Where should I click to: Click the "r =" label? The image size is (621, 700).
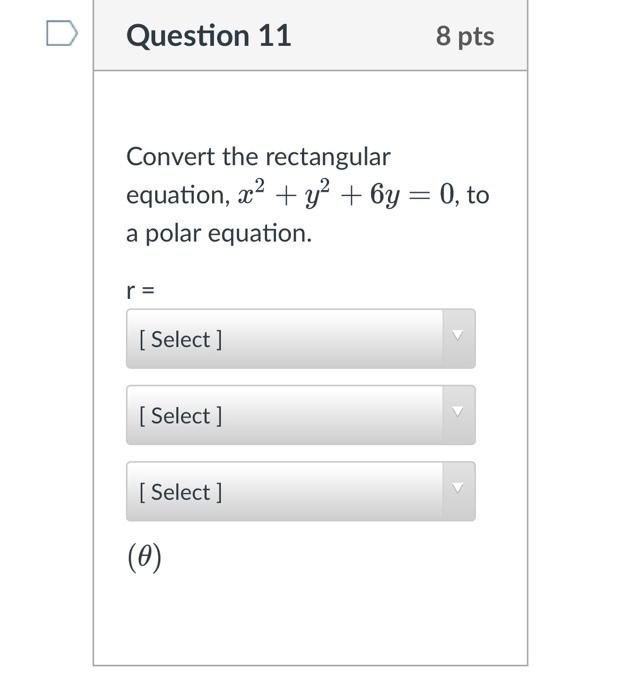[140, 290]
